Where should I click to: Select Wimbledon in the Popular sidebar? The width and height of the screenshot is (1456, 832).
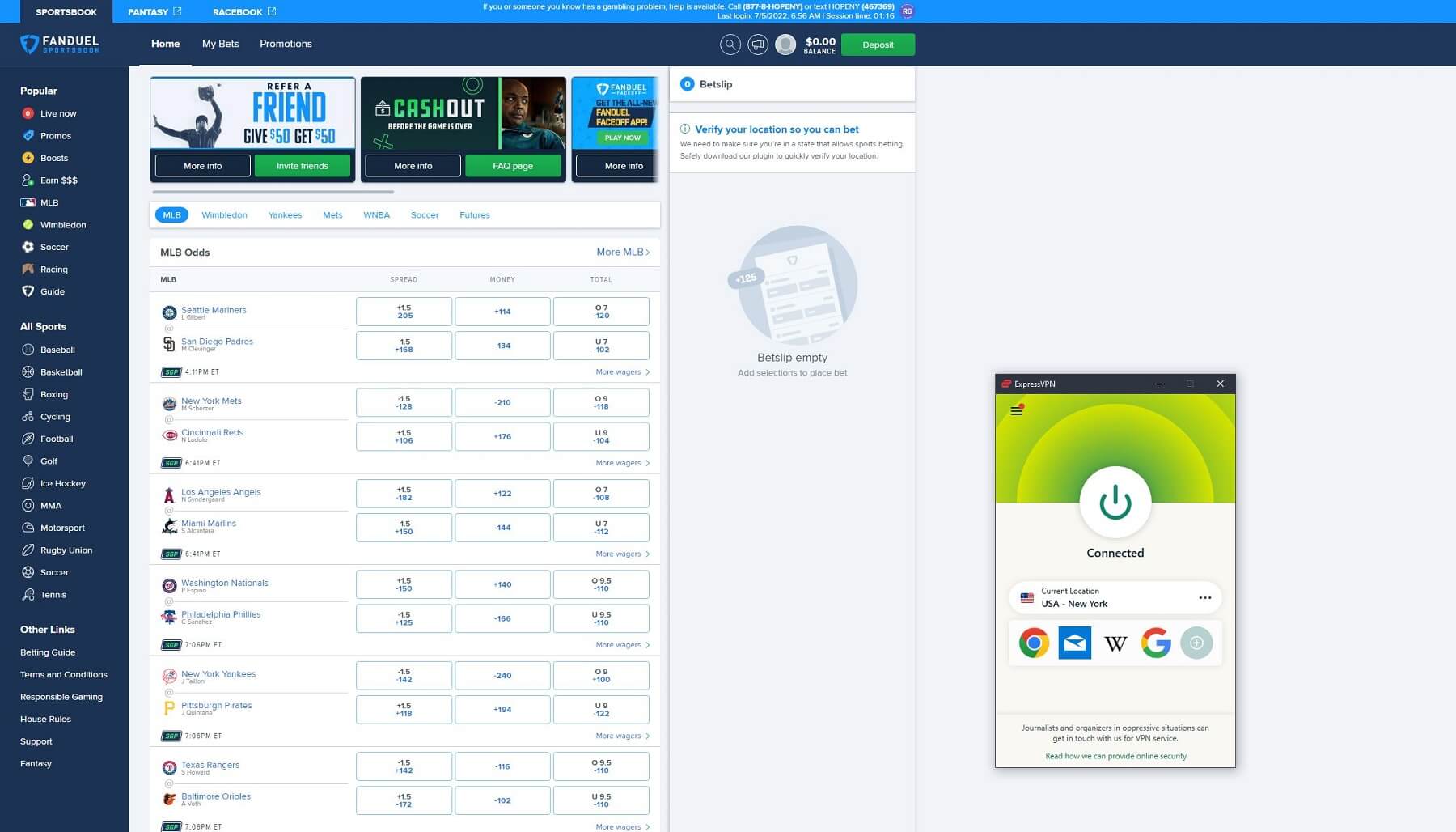click(x=54, y=225)
